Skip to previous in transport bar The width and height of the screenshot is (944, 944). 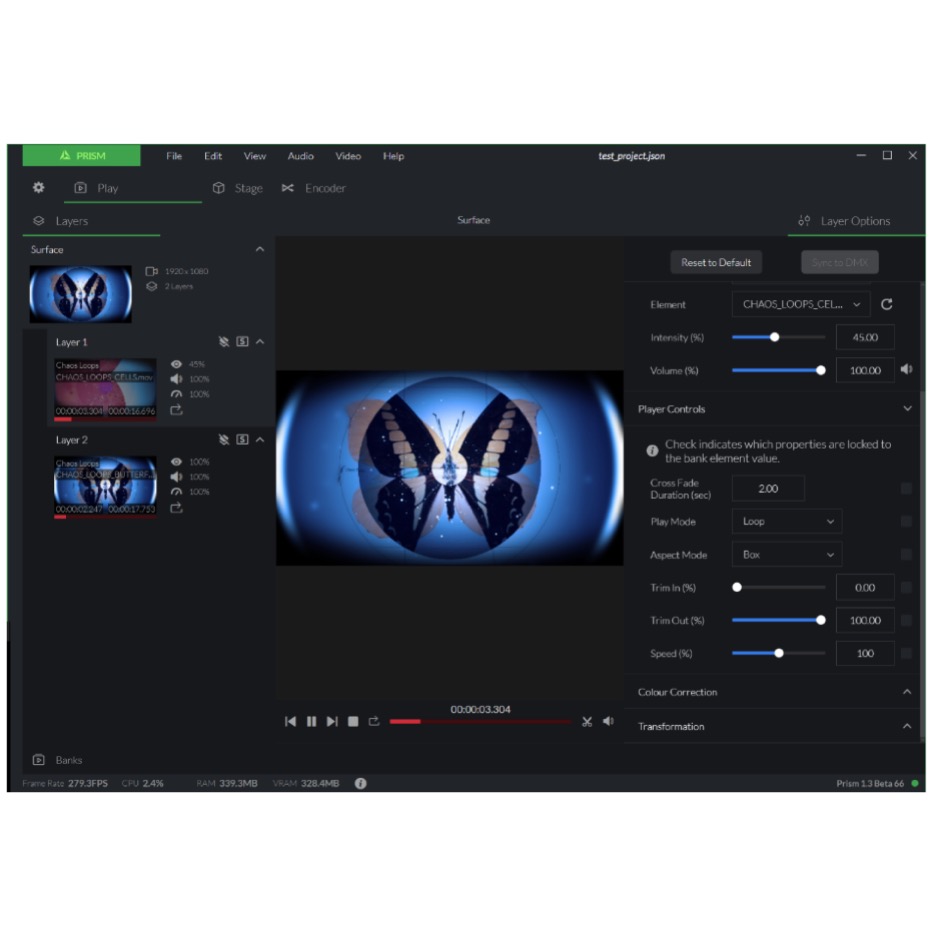click(x=290, y=722)
